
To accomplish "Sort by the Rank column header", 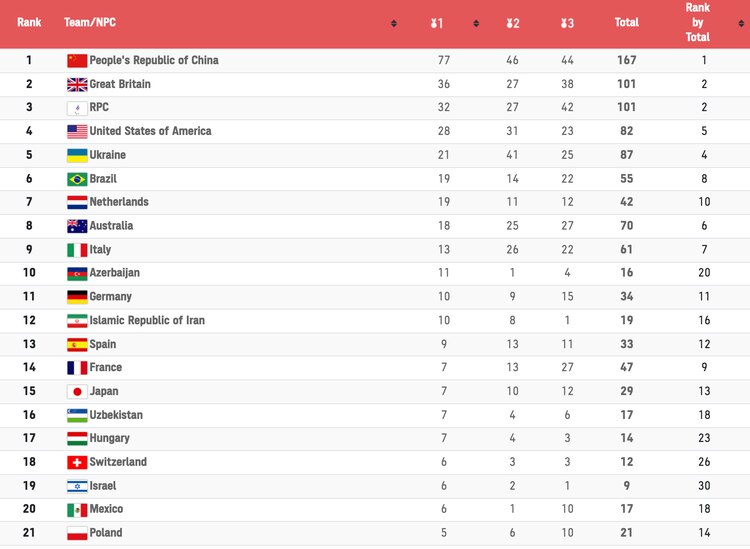I will [x=29, y=22].
